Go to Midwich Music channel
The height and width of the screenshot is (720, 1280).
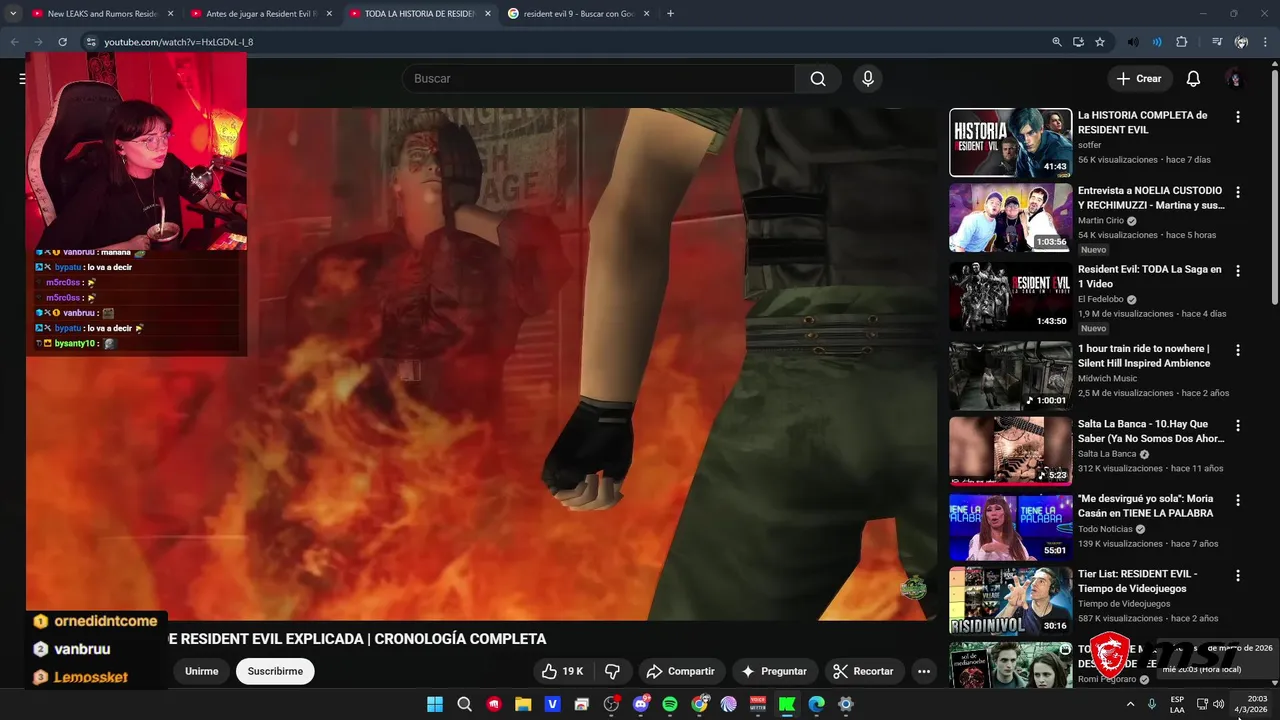coord(1107,378)
